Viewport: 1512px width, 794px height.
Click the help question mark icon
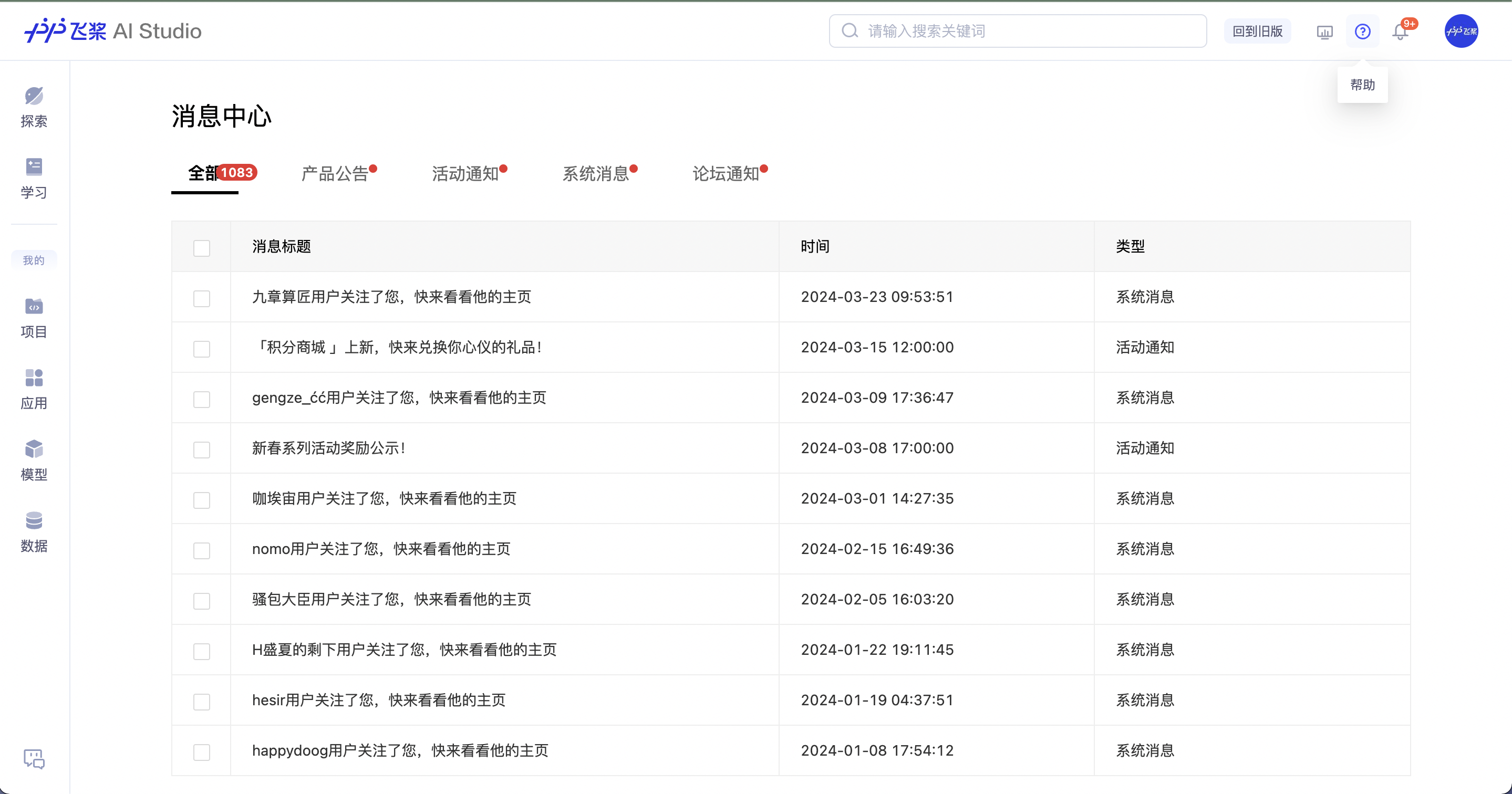[1362, 32]
